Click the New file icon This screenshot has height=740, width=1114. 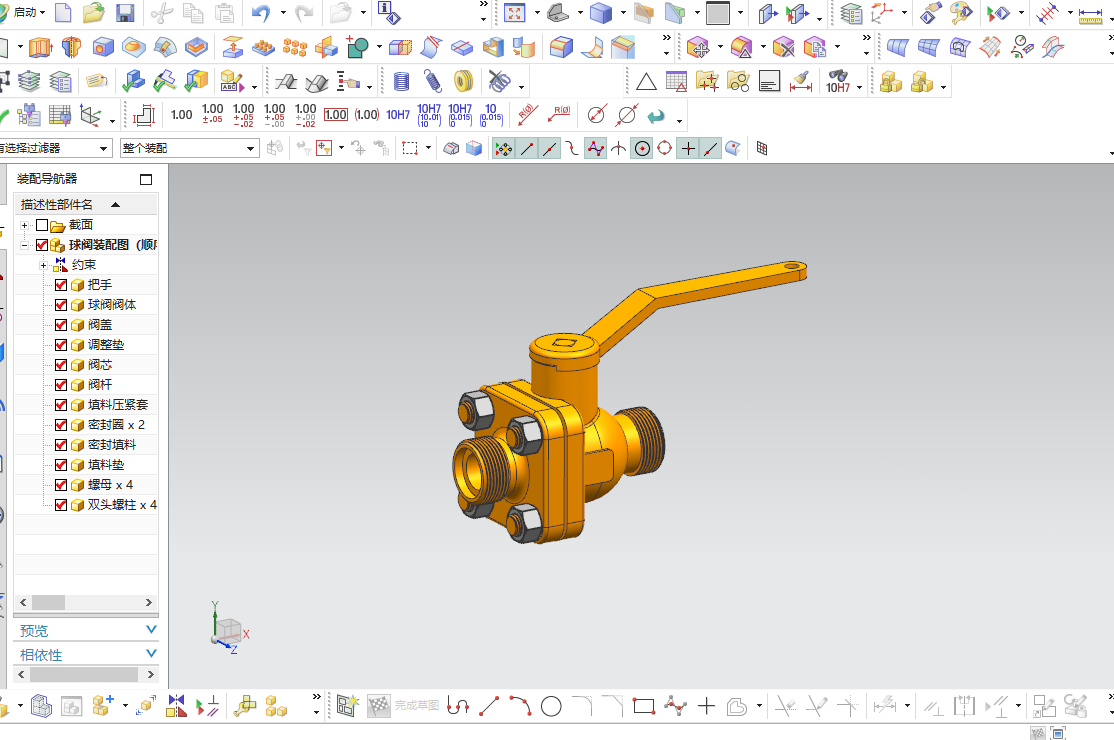63,13
